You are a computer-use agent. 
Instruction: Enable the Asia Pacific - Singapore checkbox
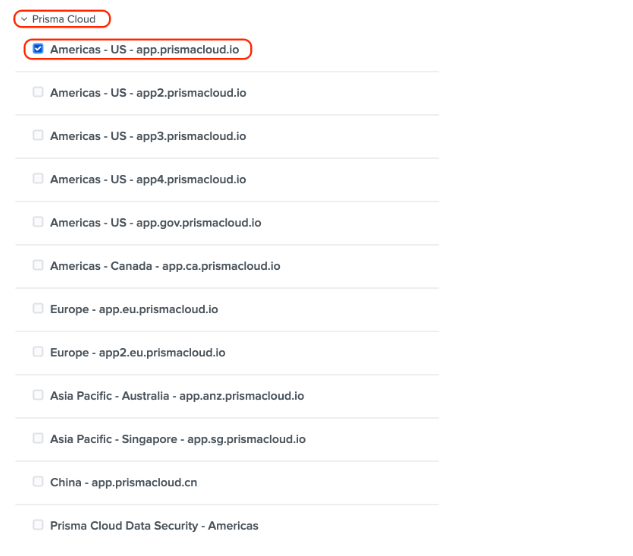pos(38,438)
